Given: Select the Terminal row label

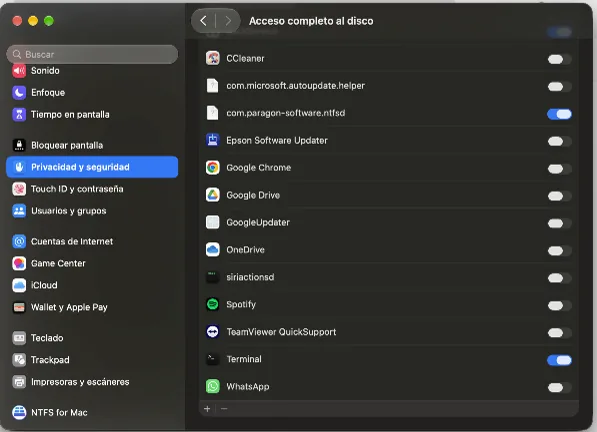Looking at the screenshot, I should (244, 359).
